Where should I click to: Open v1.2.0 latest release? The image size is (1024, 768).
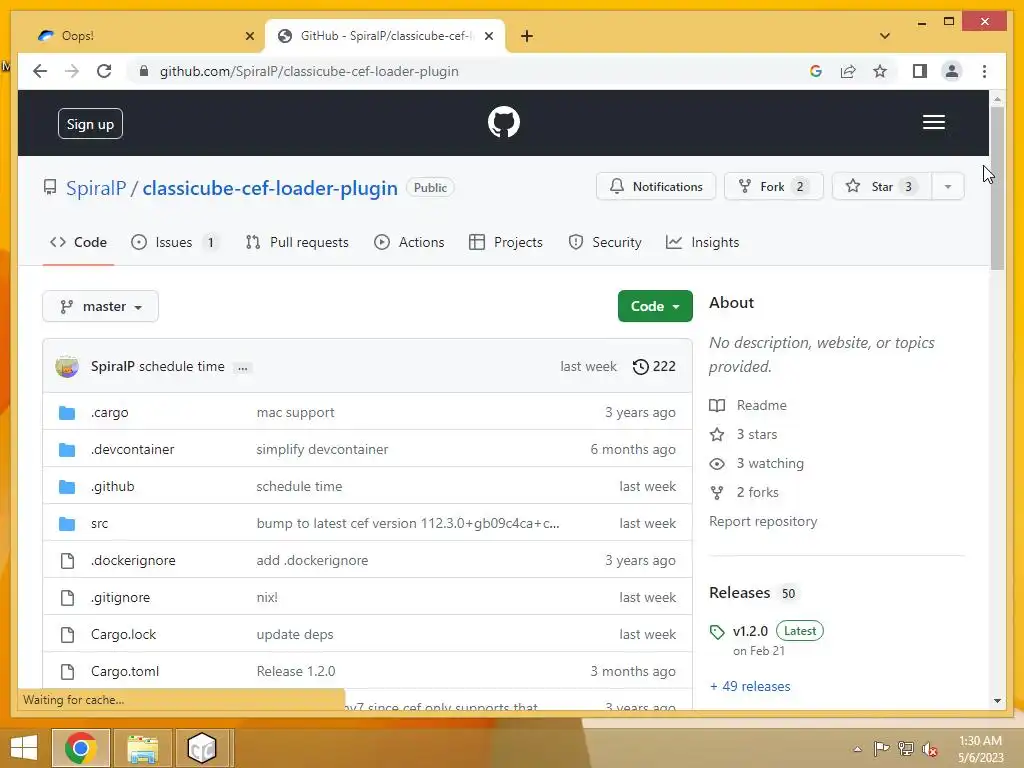coord(750,632)
